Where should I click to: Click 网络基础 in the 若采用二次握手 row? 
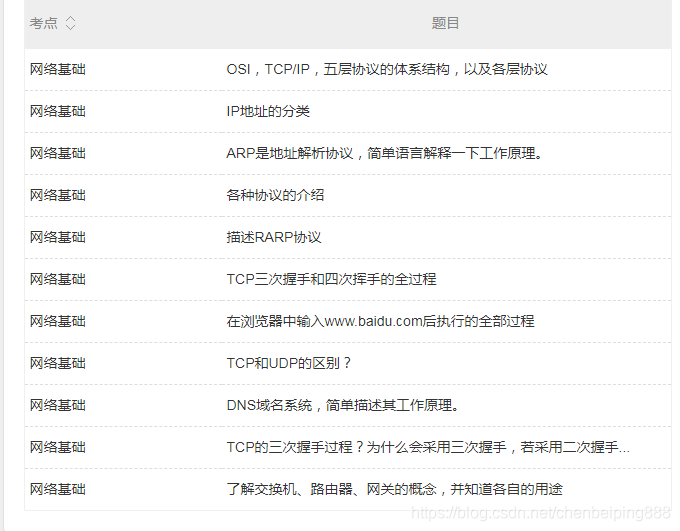coord(58,447)
